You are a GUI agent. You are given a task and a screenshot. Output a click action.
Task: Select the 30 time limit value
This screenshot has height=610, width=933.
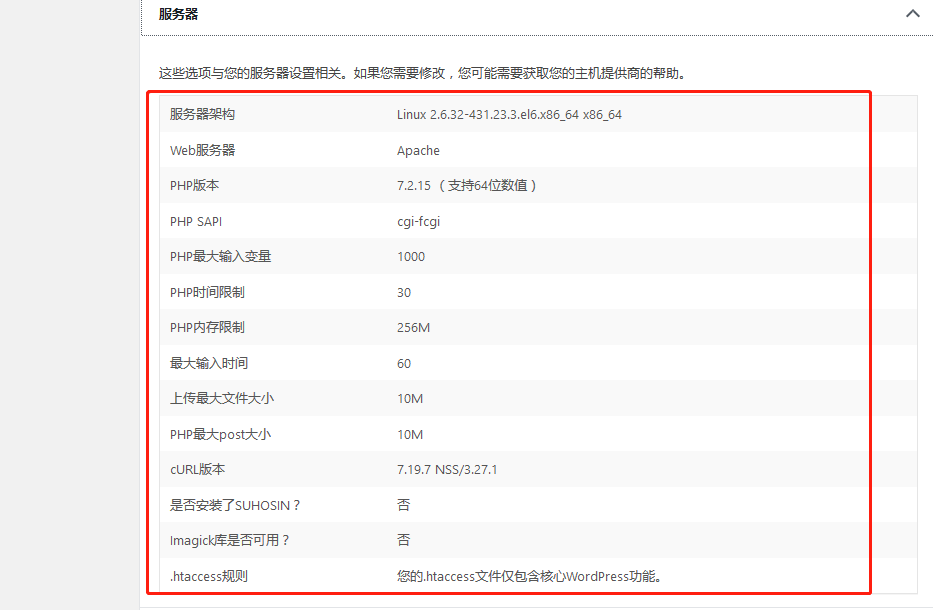point(404,292)
